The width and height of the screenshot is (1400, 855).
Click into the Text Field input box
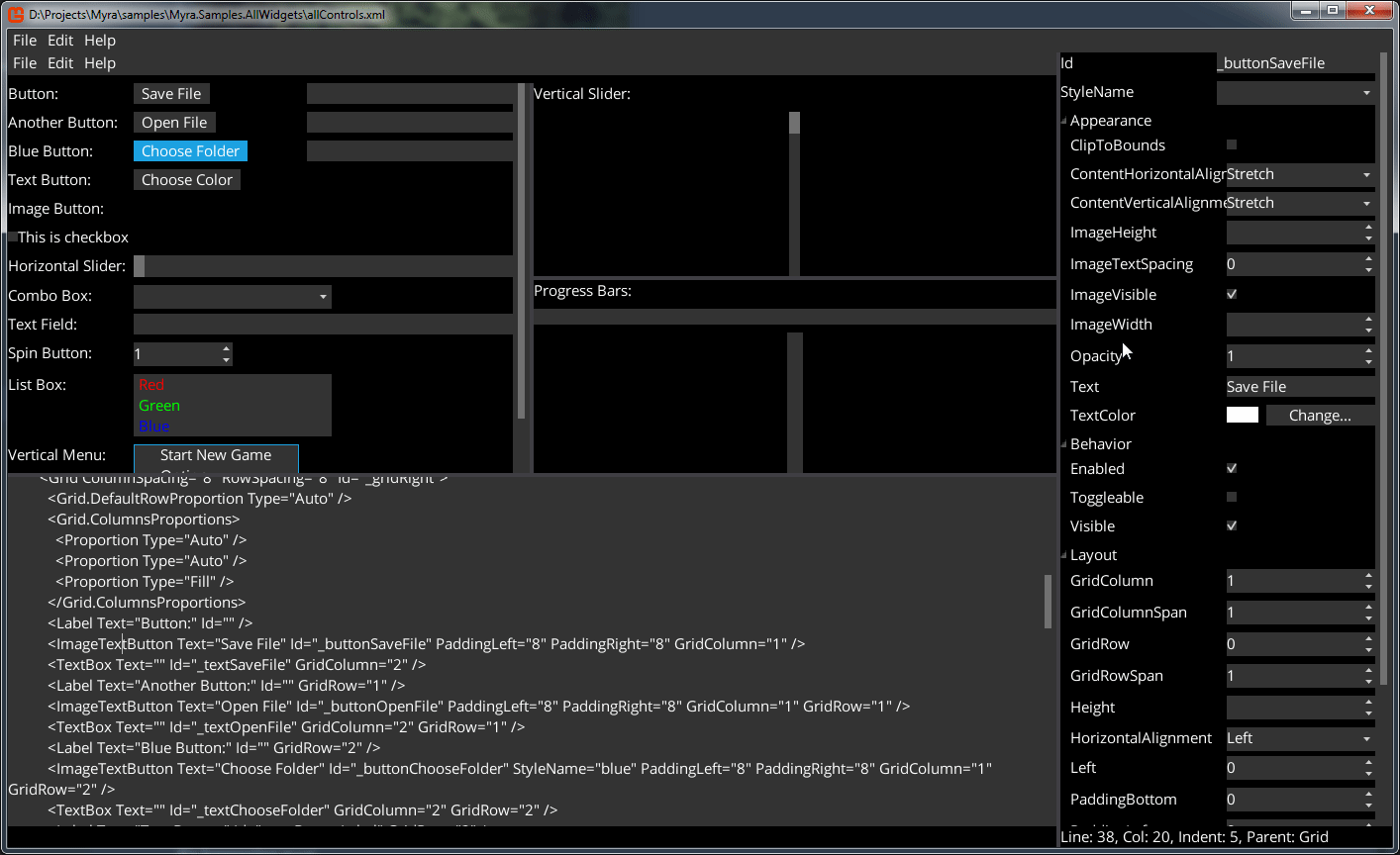click(323, 325)
